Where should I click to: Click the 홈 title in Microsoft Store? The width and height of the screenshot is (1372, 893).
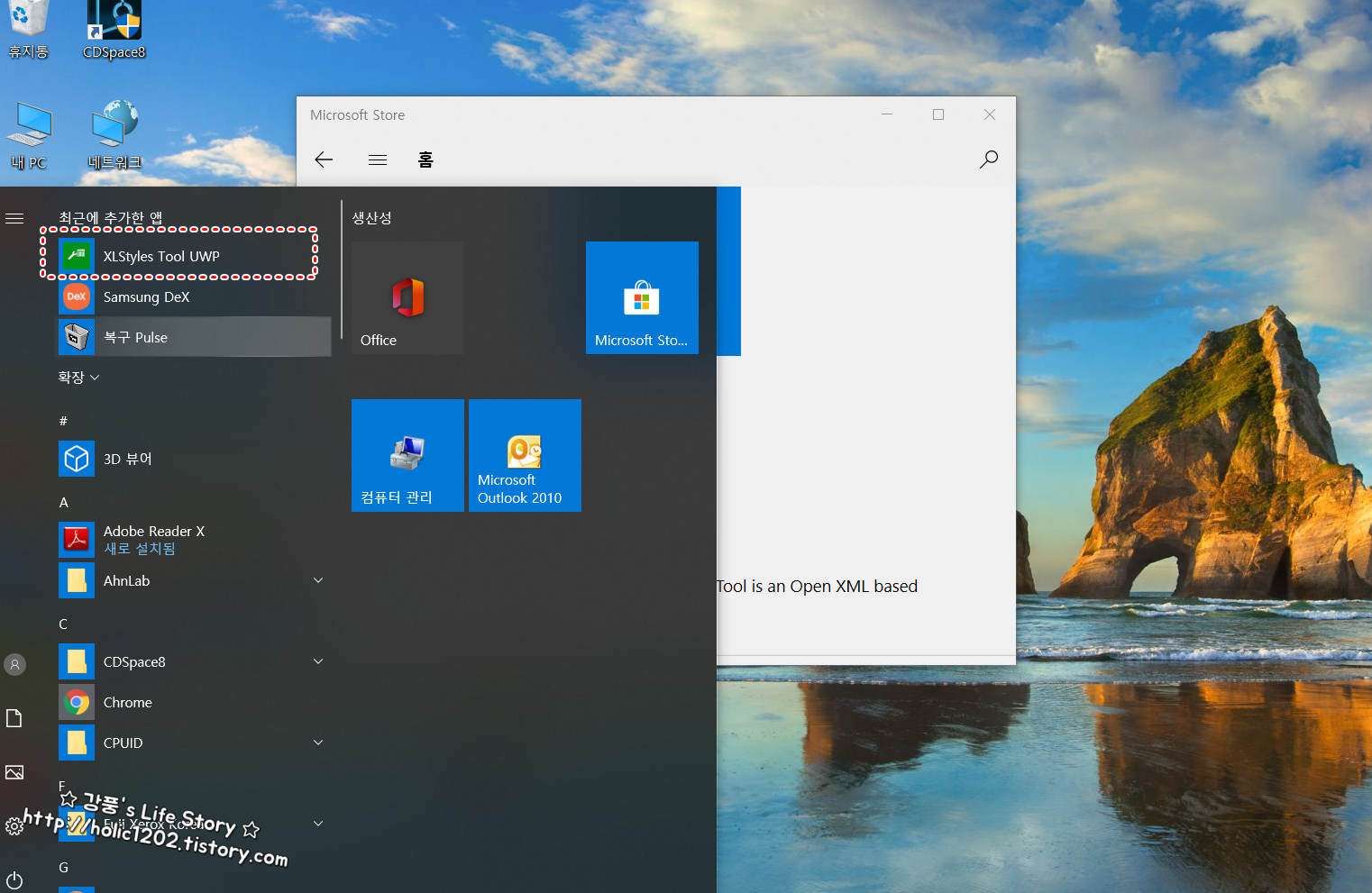tap(425, 159)
